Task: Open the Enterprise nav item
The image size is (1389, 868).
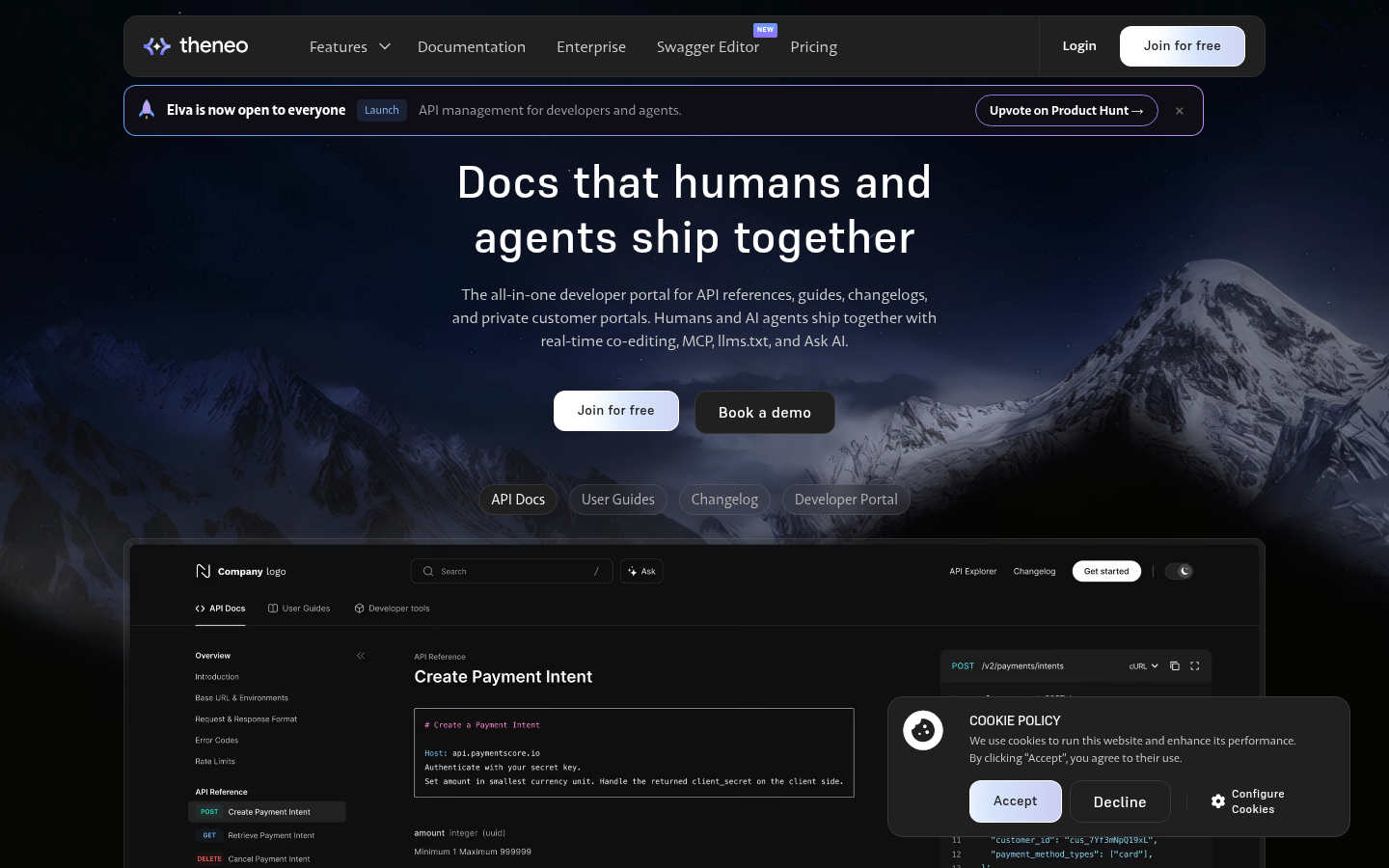Action: coord(591,46)
